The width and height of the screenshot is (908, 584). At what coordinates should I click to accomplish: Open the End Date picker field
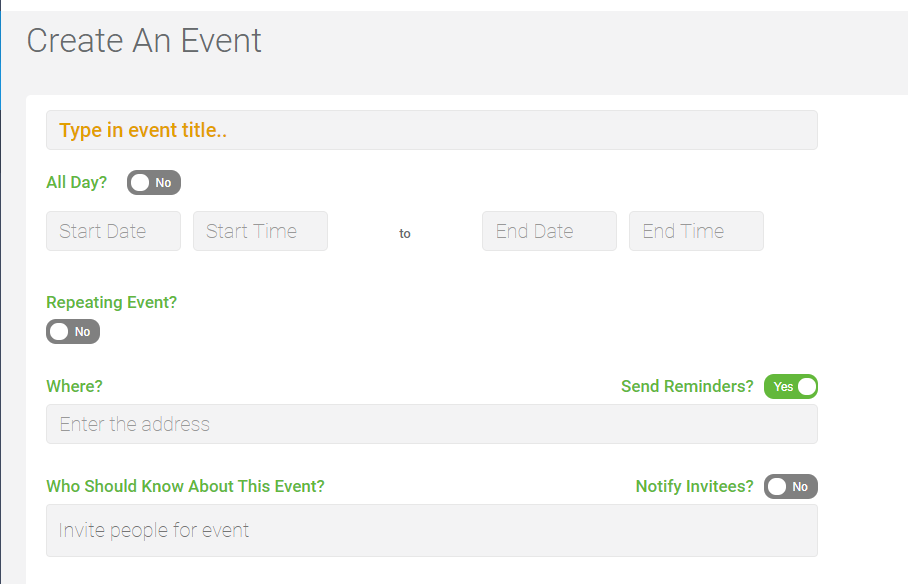pos(550,231)
